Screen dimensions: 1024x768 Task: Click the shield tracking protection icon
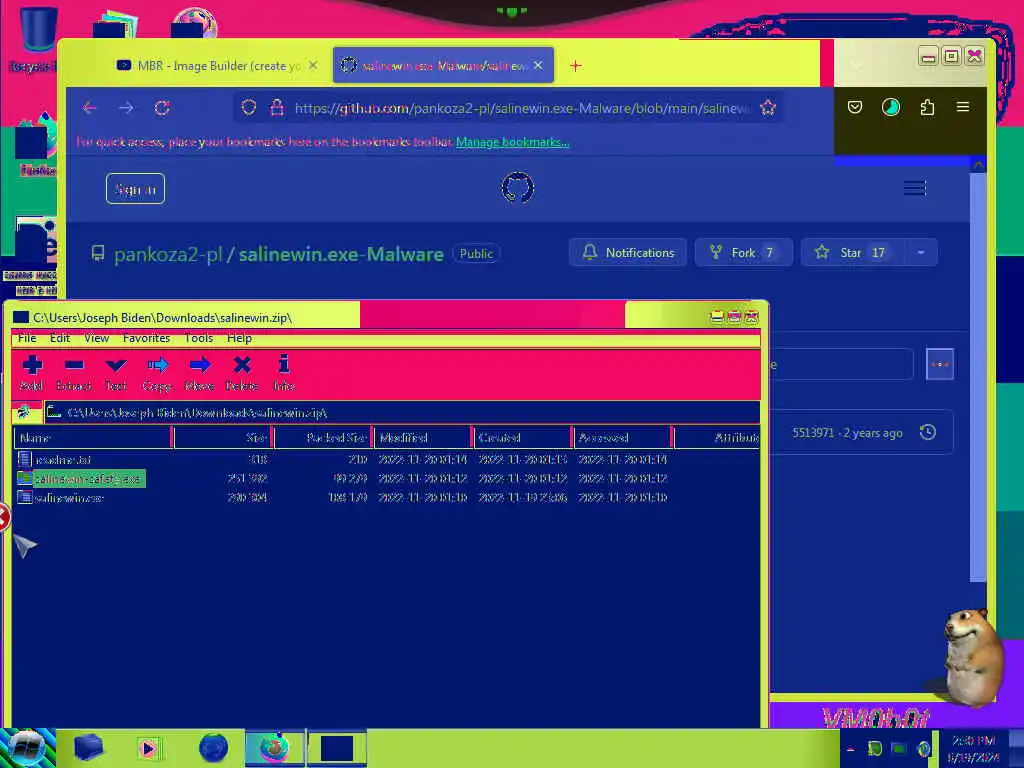pos(248,108)
